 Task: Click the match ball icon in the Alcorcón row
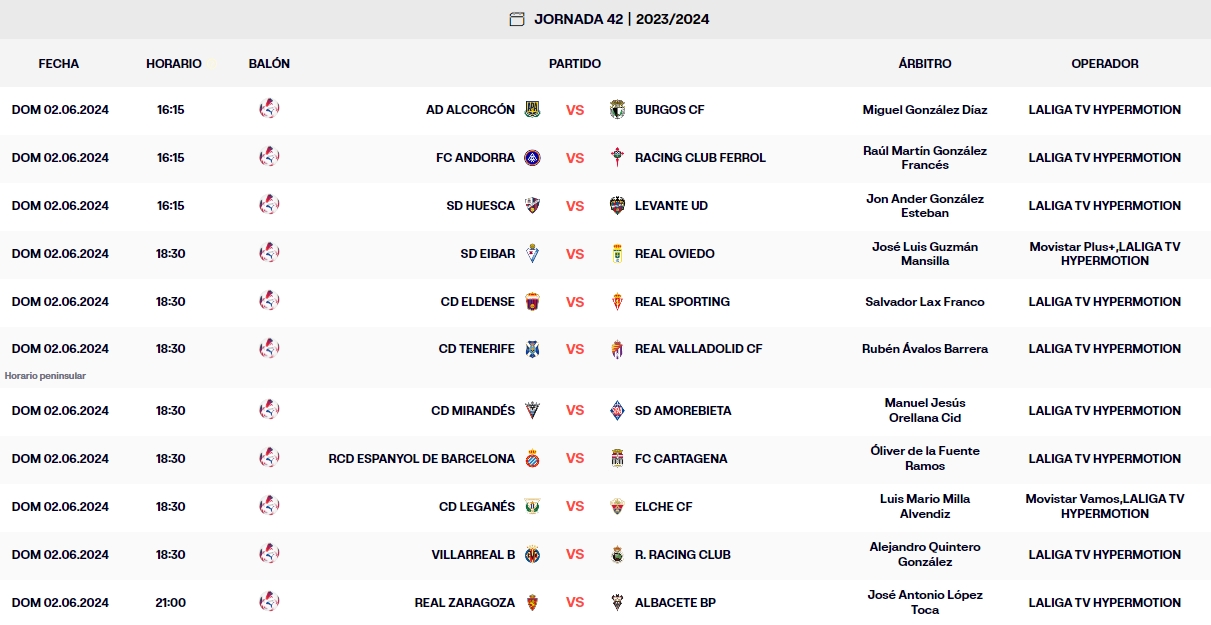click(x=269, y=109)
